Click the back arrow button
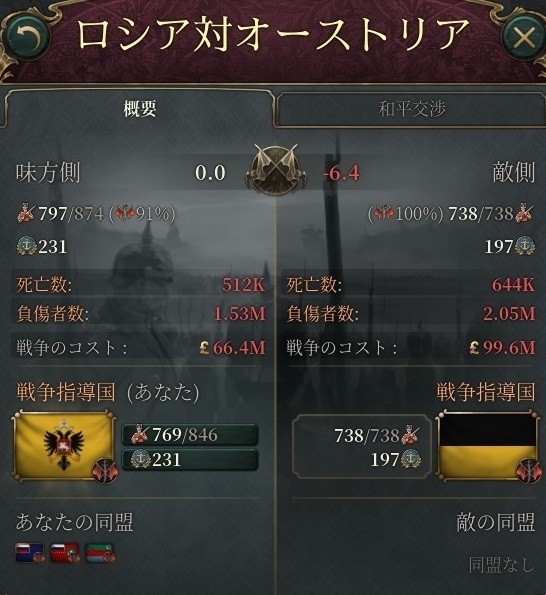Viewport: 546px width, 595px height. [x=28, y=37]
